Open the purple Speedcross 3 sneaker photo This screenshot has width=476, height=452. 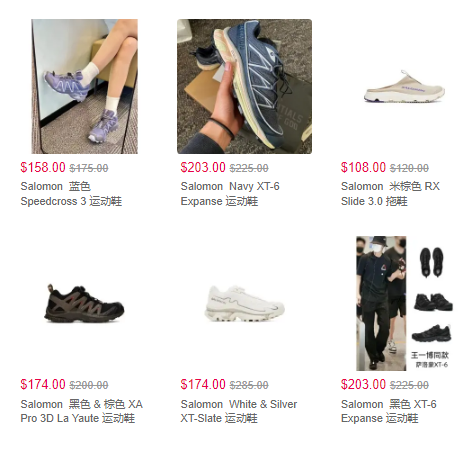pos(84,86)
